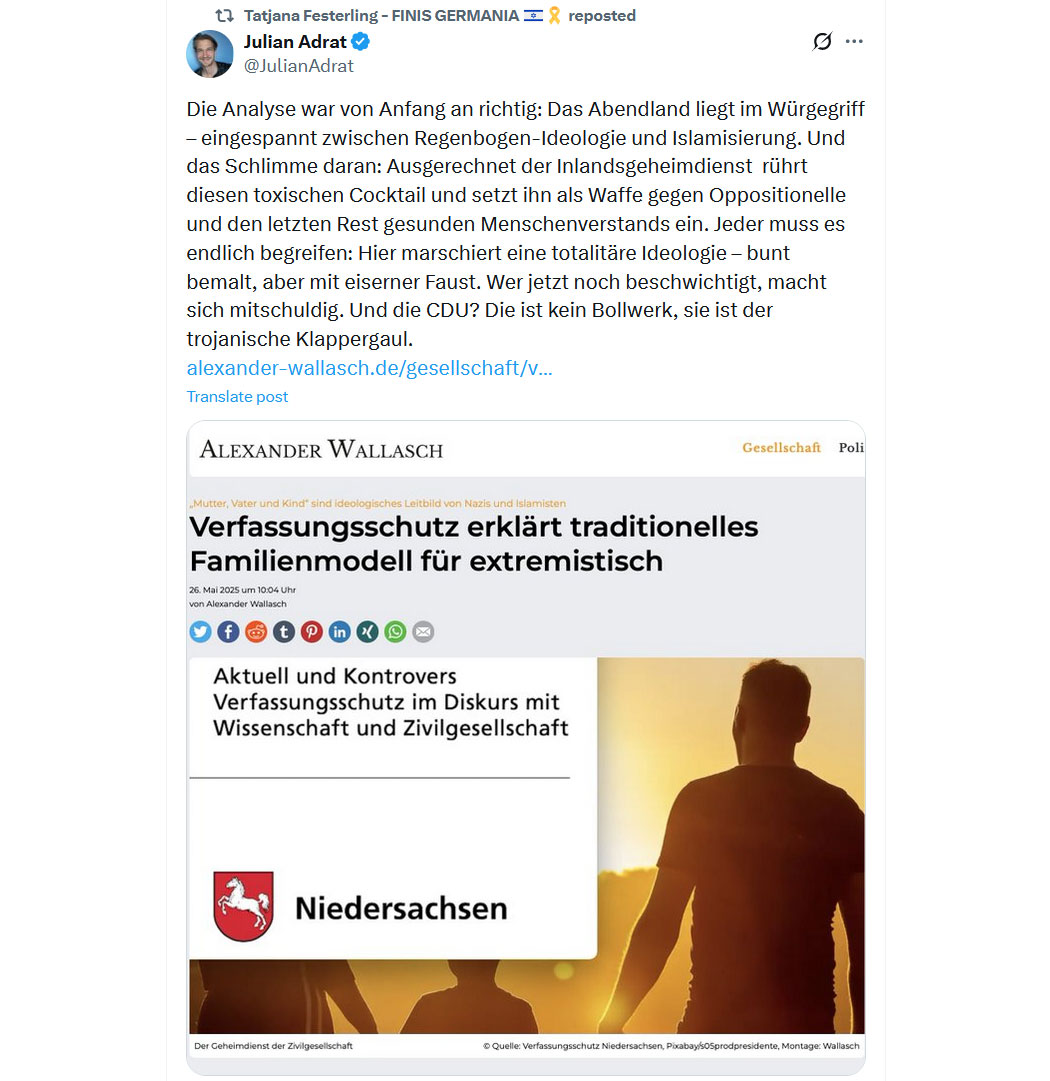Open Tatjana Festerling's reposter profile
The height and width of the screenshot is (1081, 1050).
381,15
